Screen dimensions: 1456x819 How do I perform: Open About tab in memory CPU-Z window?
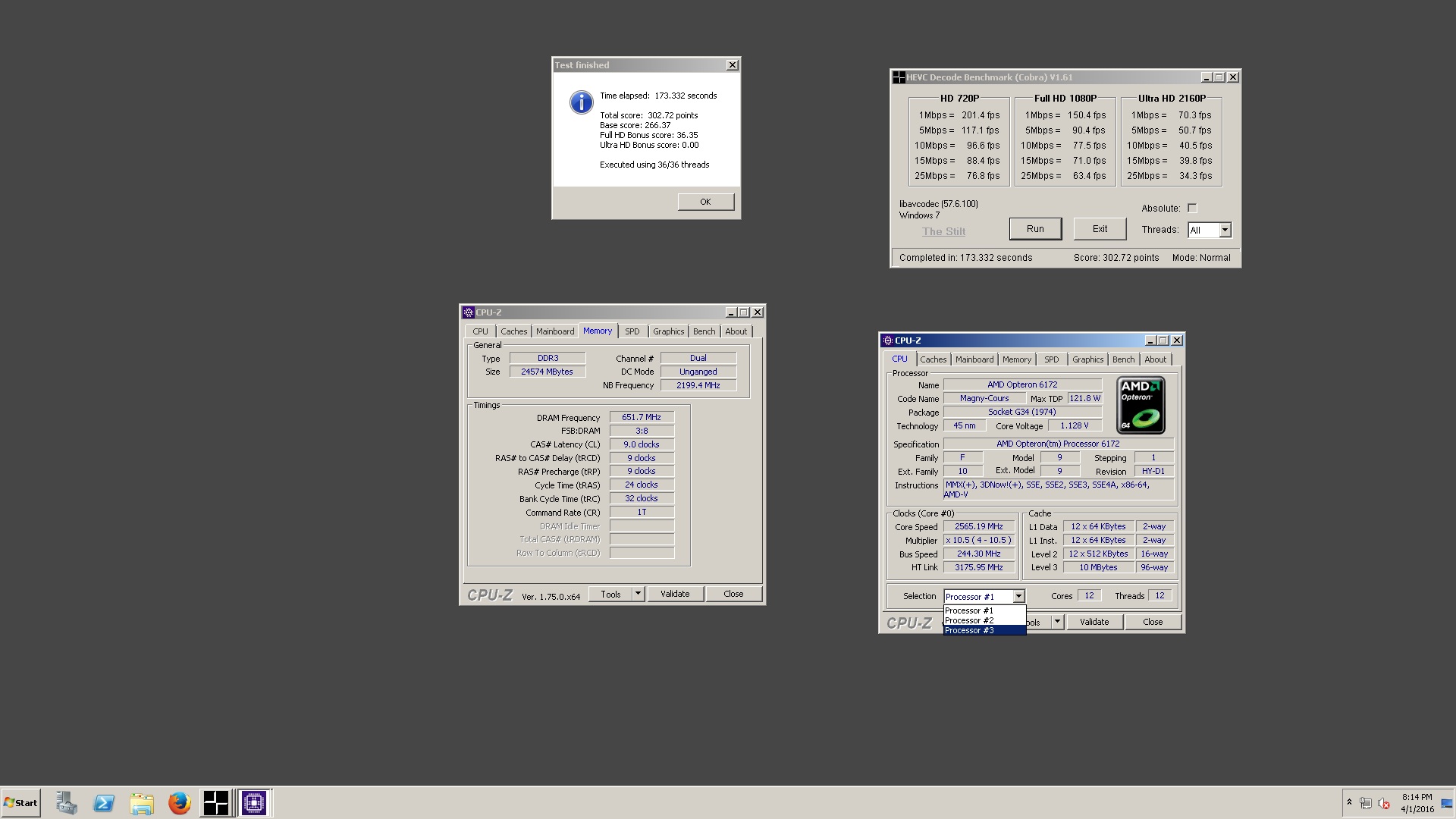point(736,331)
